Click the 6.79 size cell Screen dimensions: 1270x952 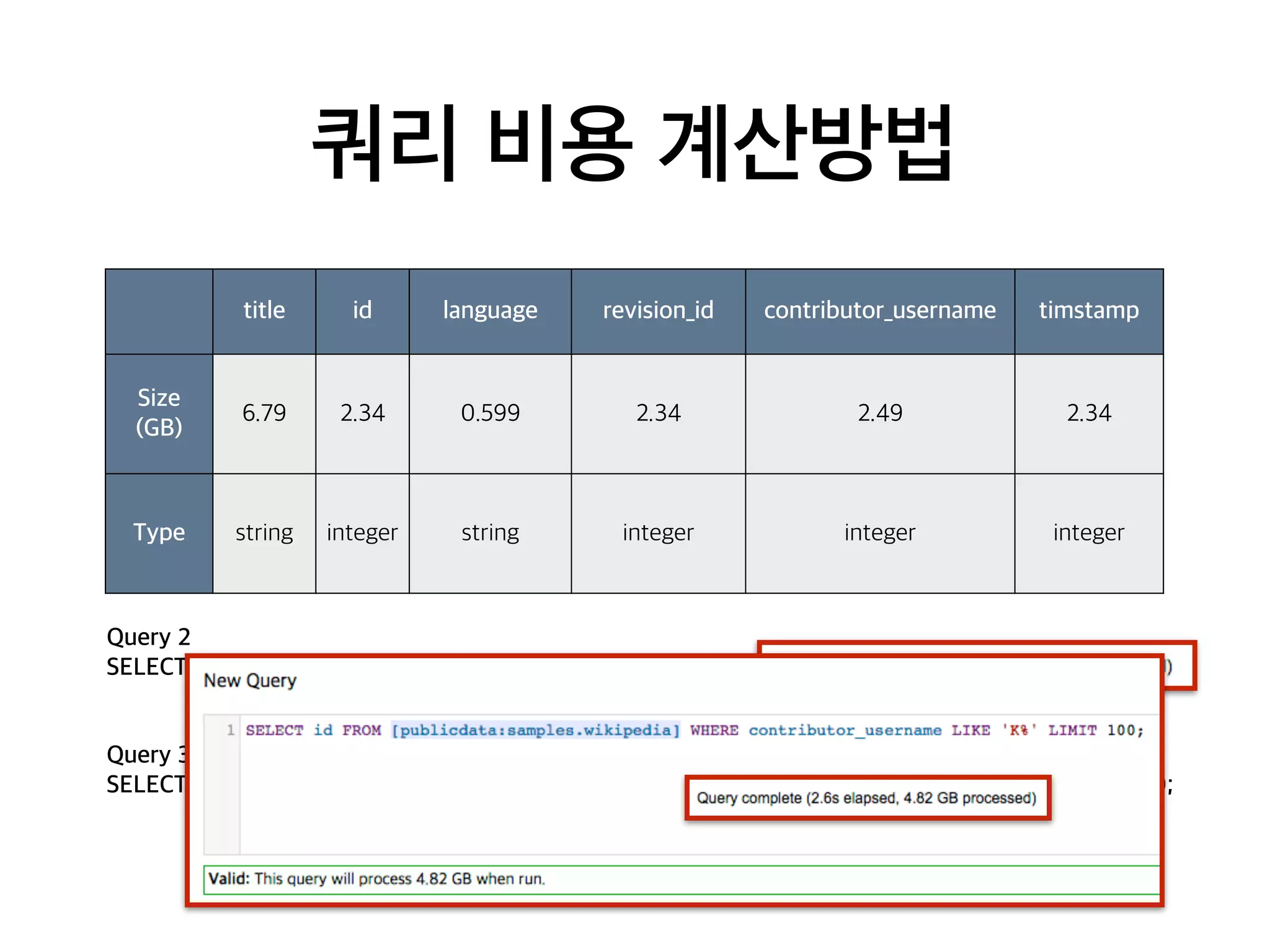[x=264, y=413]
